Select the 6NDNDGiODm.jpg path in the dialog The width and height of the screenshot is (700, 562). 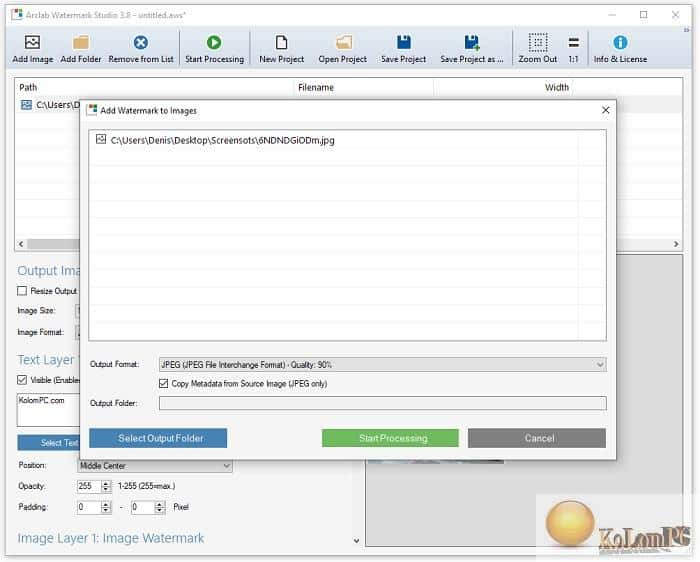coord(222,140)
